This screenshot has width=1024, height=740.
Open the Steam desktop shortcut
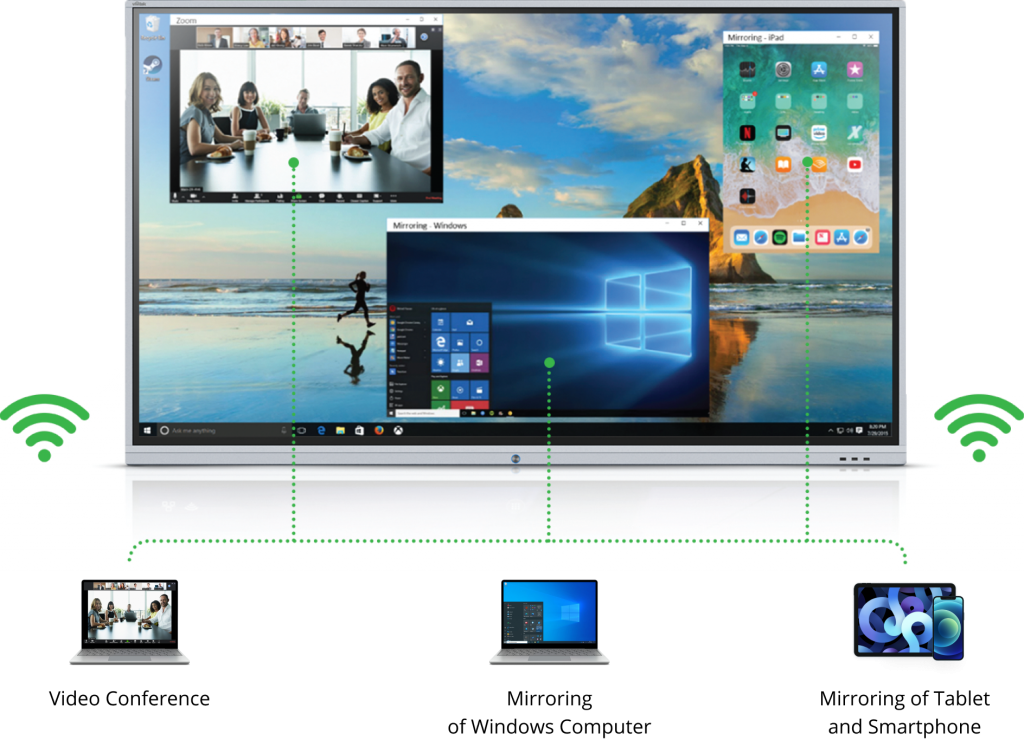pos(153,67)
